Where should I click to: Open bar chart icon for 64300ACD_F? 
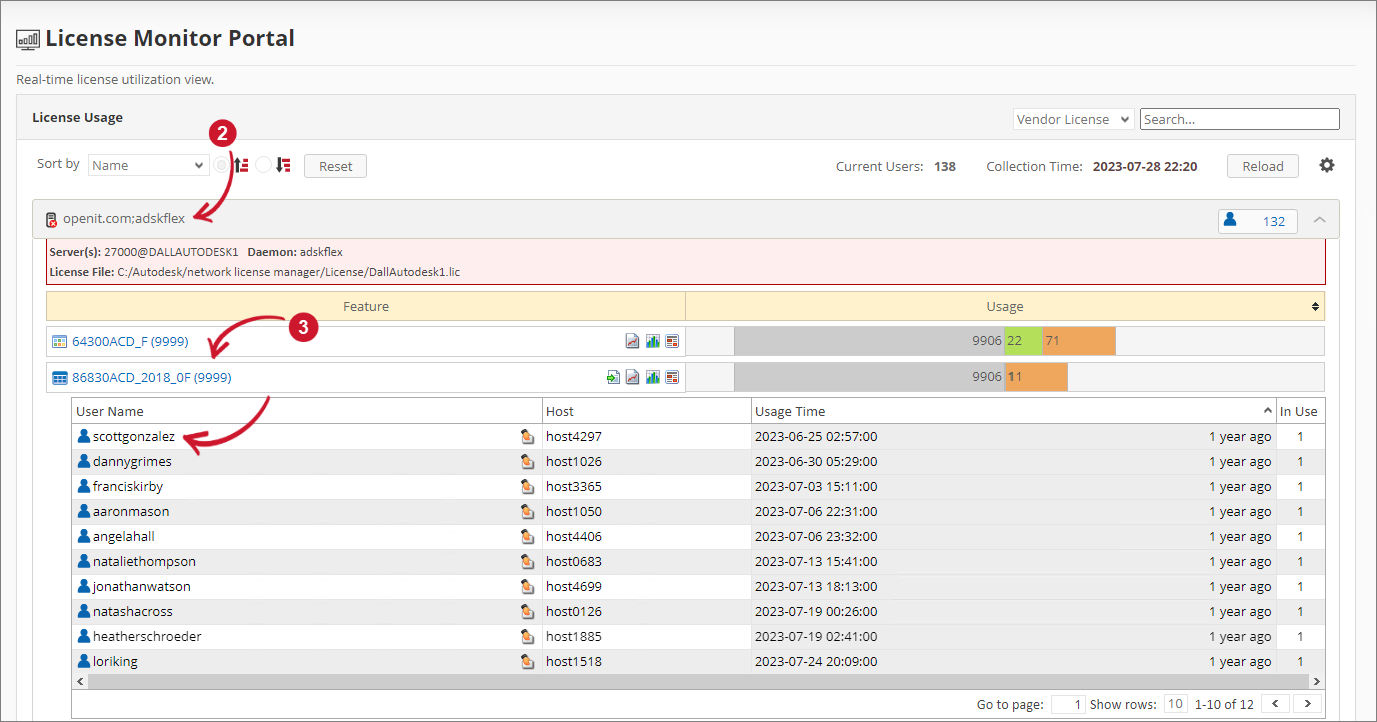(x=652, y=341)
